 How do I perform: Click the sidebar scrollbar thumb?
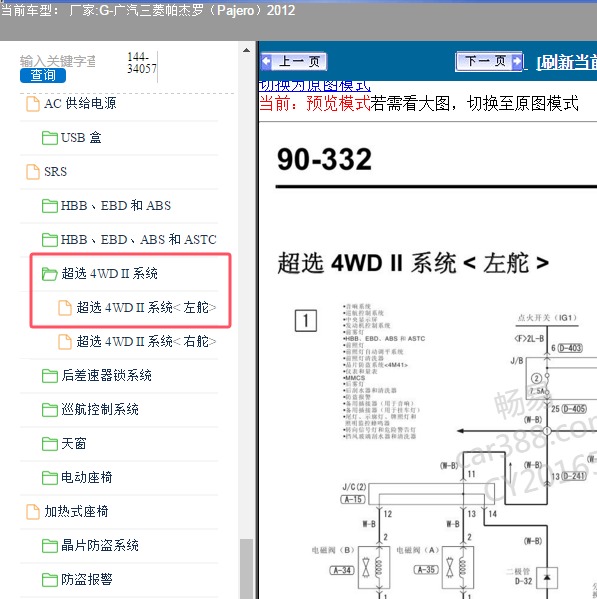[247, 569]
